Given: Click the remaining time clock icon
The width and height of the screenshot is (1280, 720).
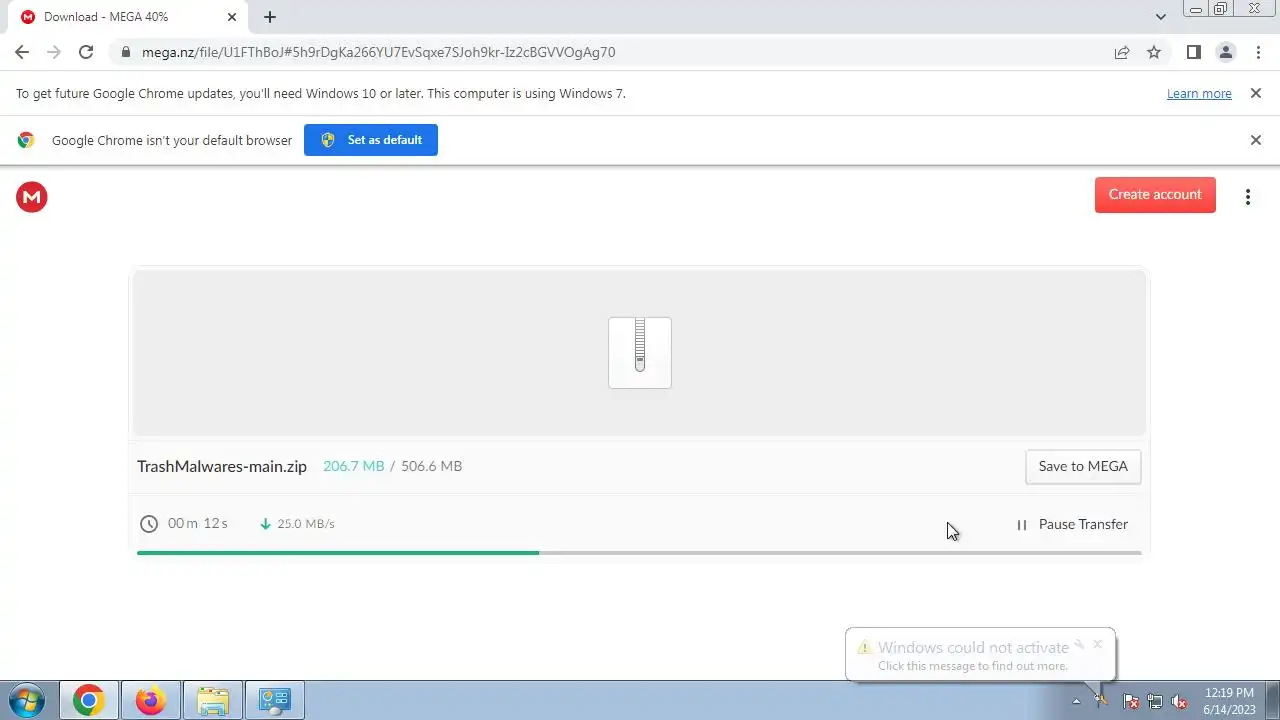Looking at the screenshot, I should coord(149,524).
